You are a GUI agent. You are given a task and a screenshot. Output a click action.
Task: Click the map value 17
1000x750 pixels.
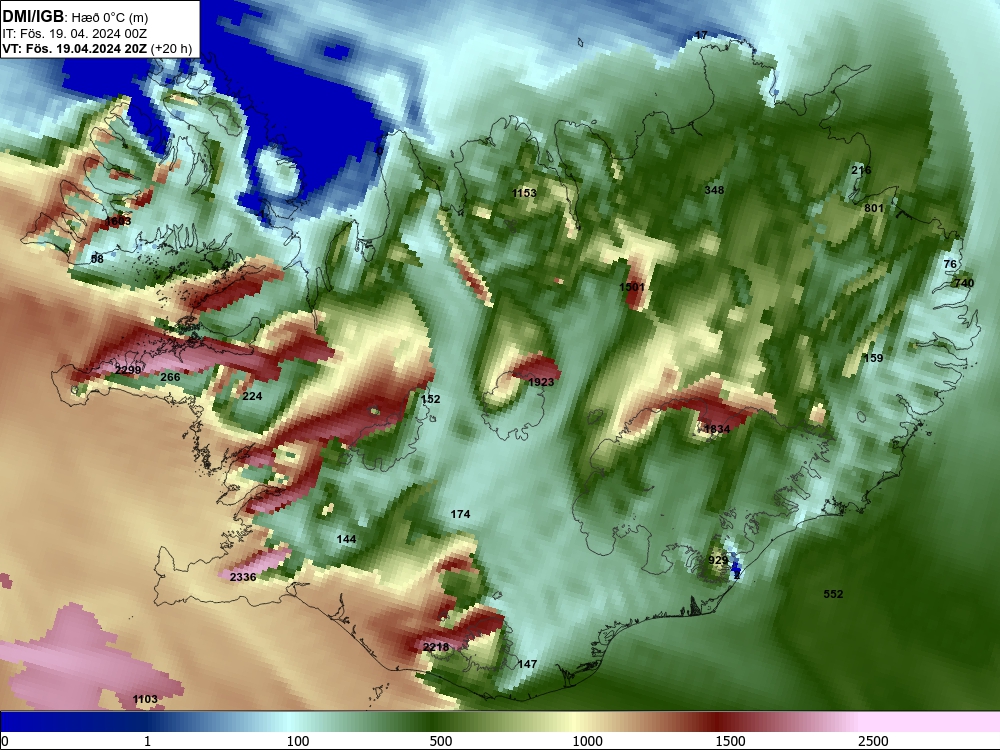tap(701, 35)
